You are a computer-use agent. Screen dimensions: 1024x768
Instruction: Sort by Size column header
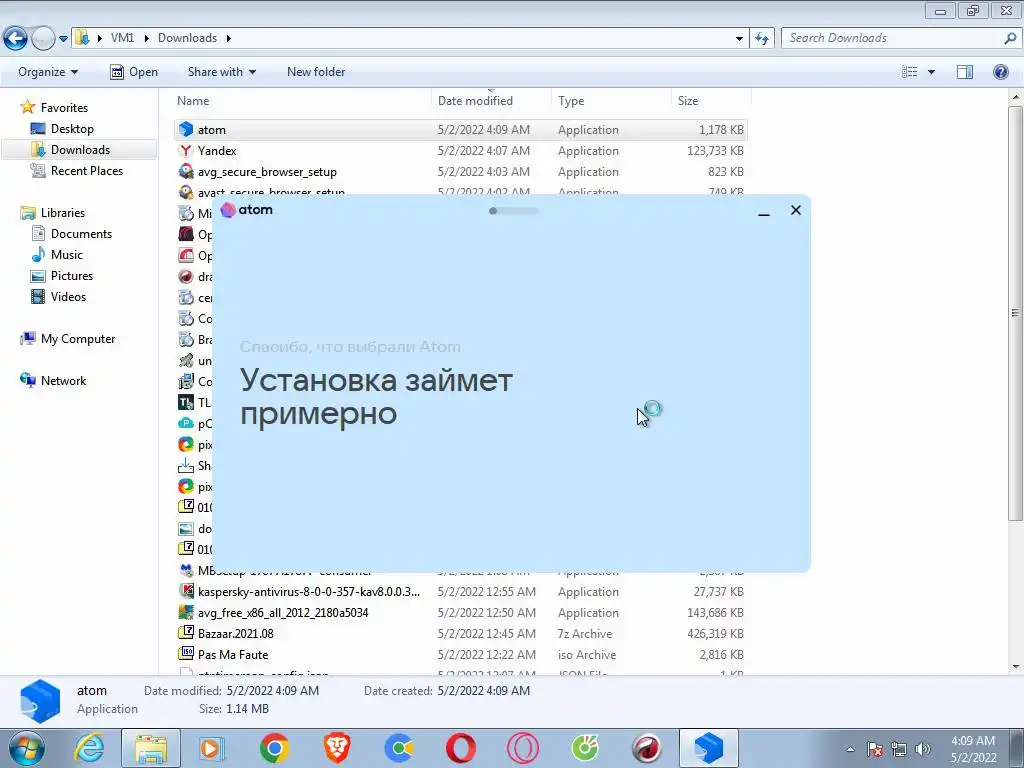688,101
